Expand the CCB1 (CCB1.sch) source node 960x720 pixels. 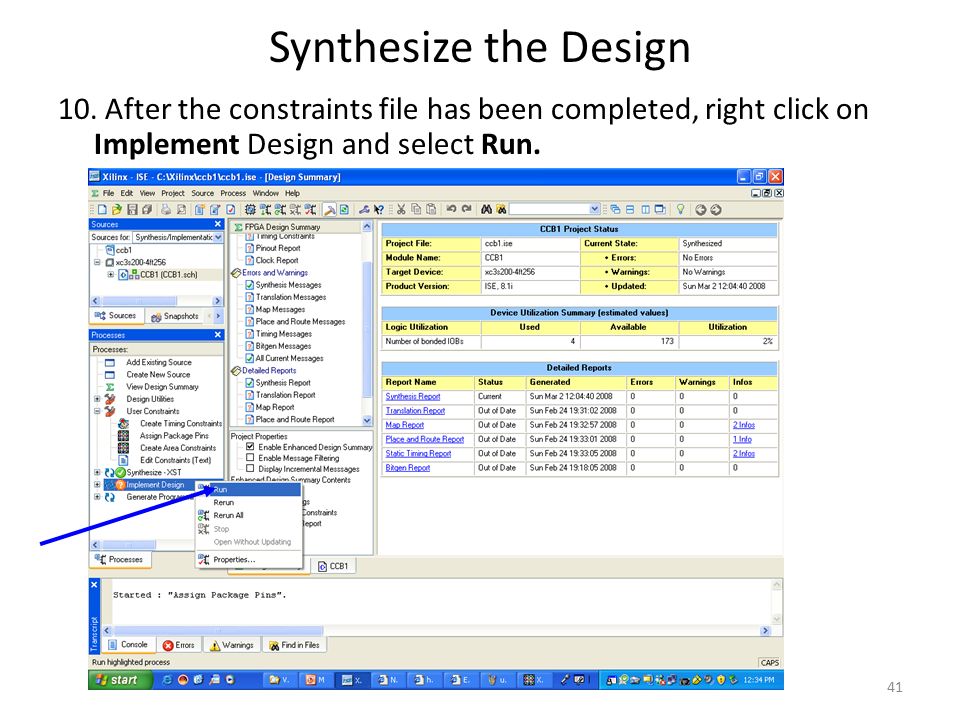click(x=110, y=275)
